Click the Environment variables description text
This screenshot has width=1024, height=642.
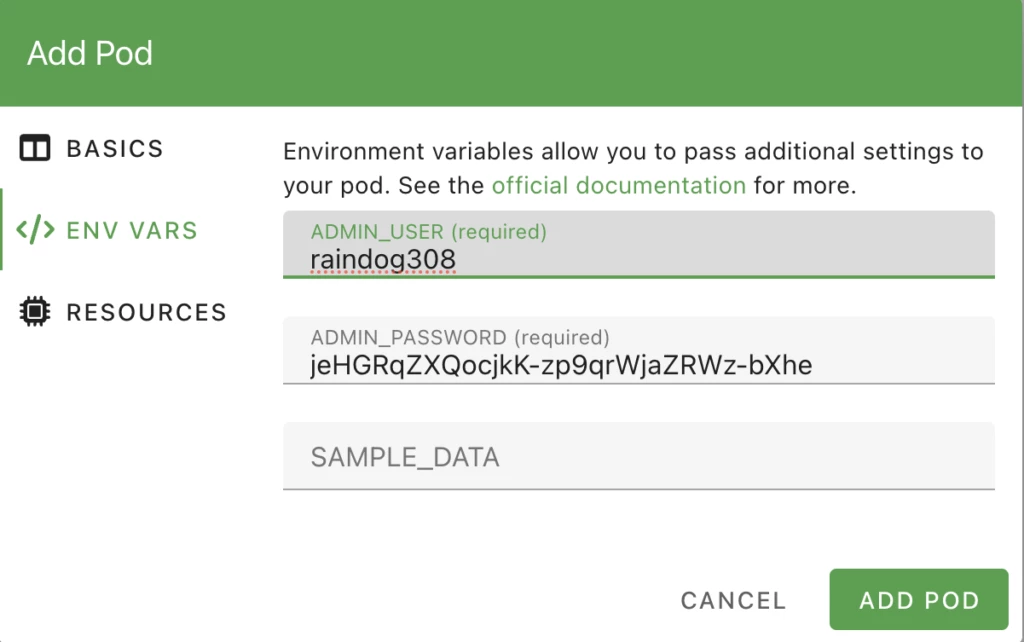point(632,153)
